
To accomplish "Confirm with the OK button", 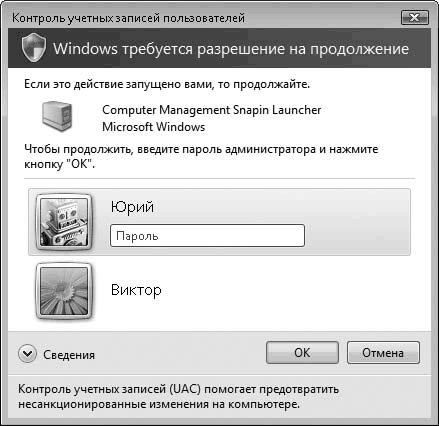I will point(302,352).
